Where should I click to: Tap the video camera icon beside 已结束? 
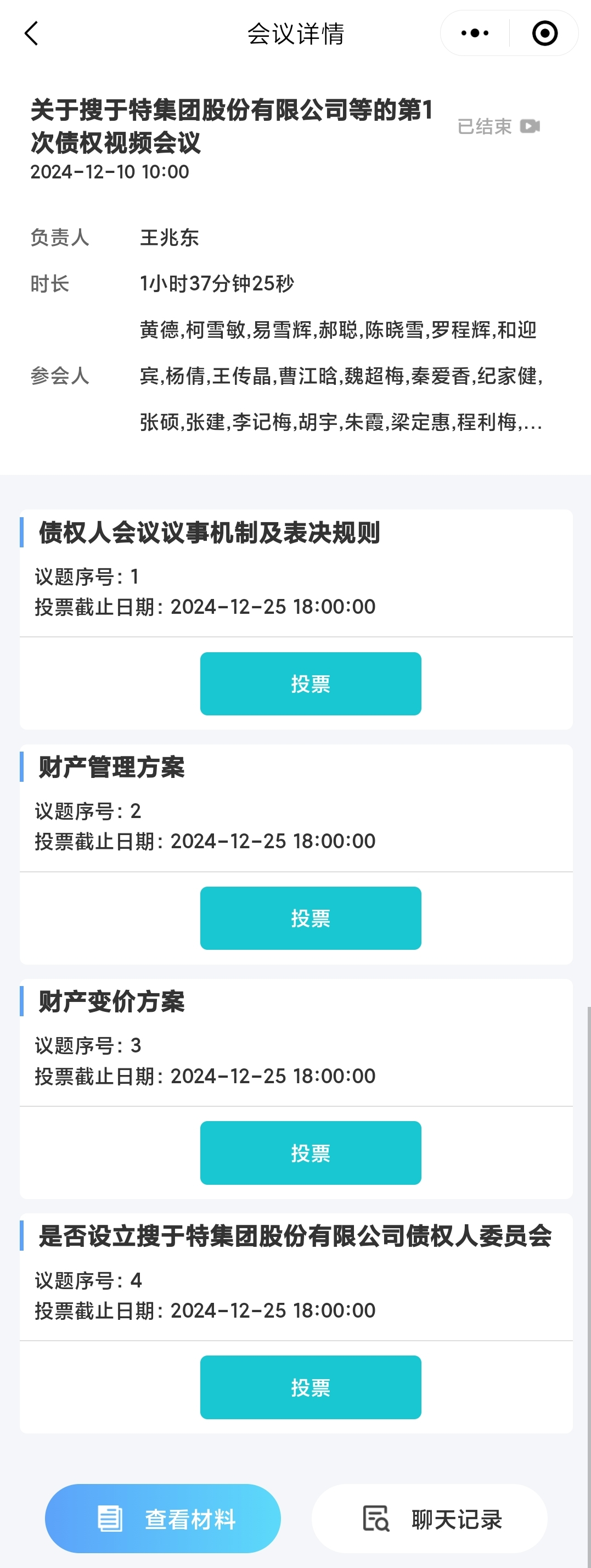point(530,126)
